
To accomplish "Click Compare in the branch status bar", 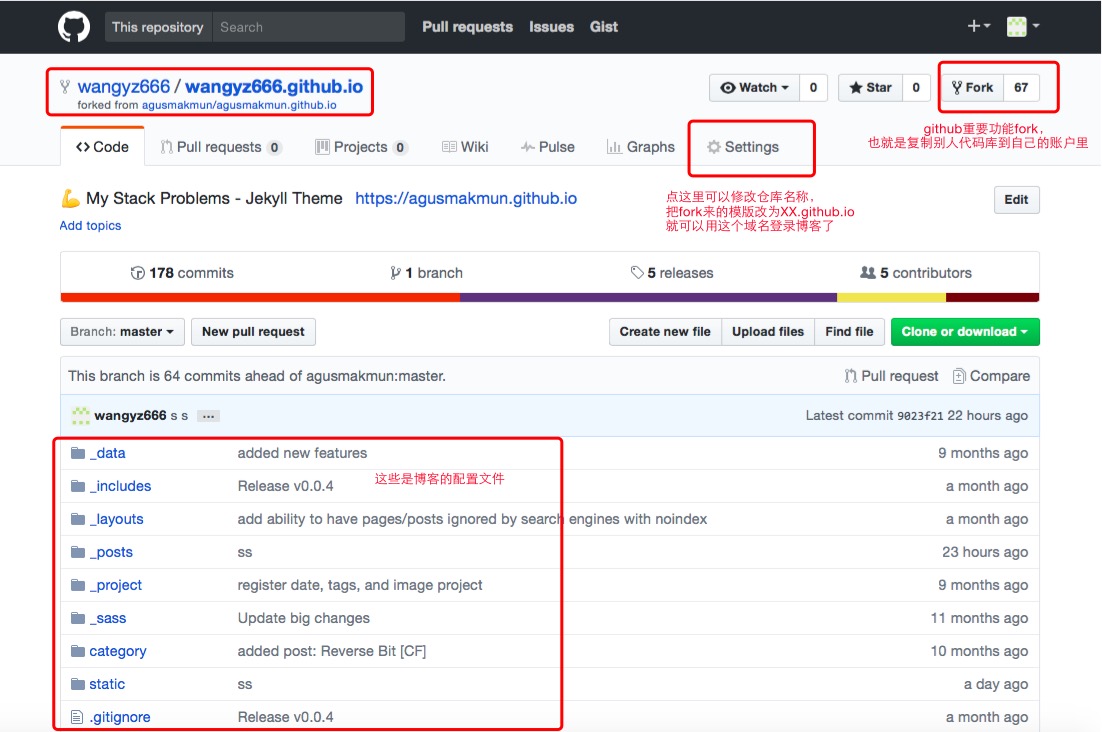I will coord(991,376).
